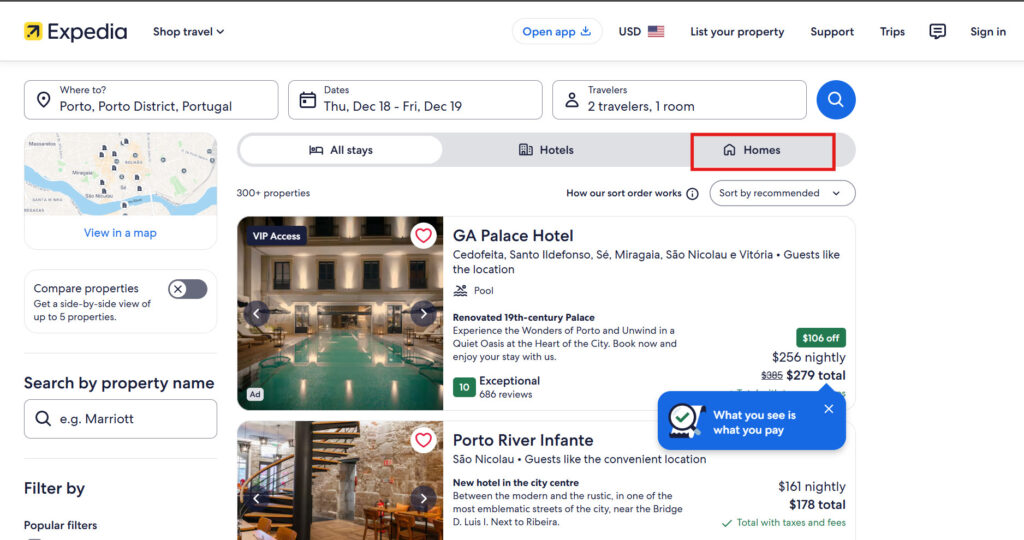The image size is (1024, 540).
Task: Show previous photo of GA Palace Hotel
Action: [x=257, y=313]
